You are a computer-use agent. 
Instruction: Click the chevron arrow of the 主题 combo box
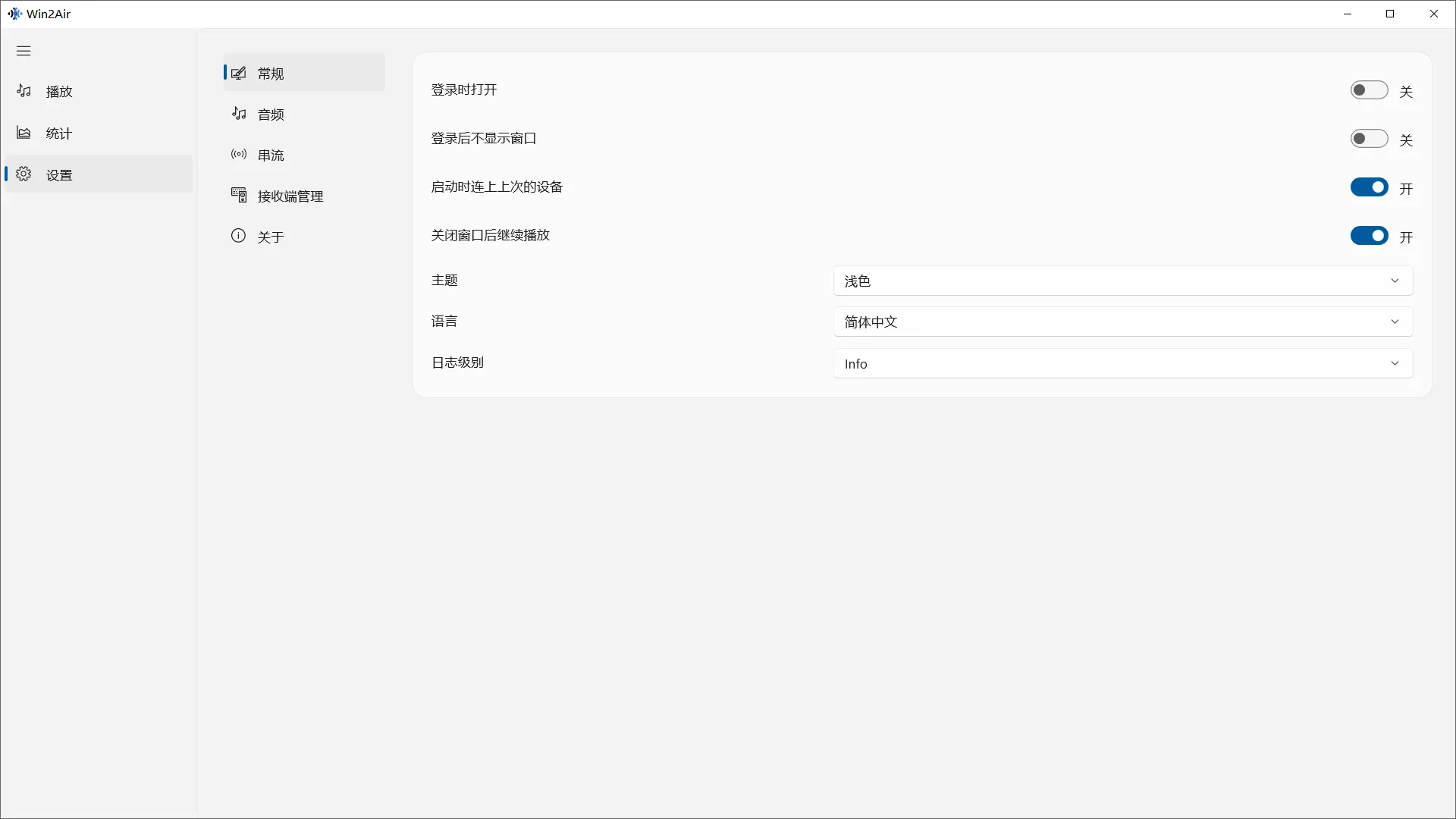click(x=1395, y=281)
